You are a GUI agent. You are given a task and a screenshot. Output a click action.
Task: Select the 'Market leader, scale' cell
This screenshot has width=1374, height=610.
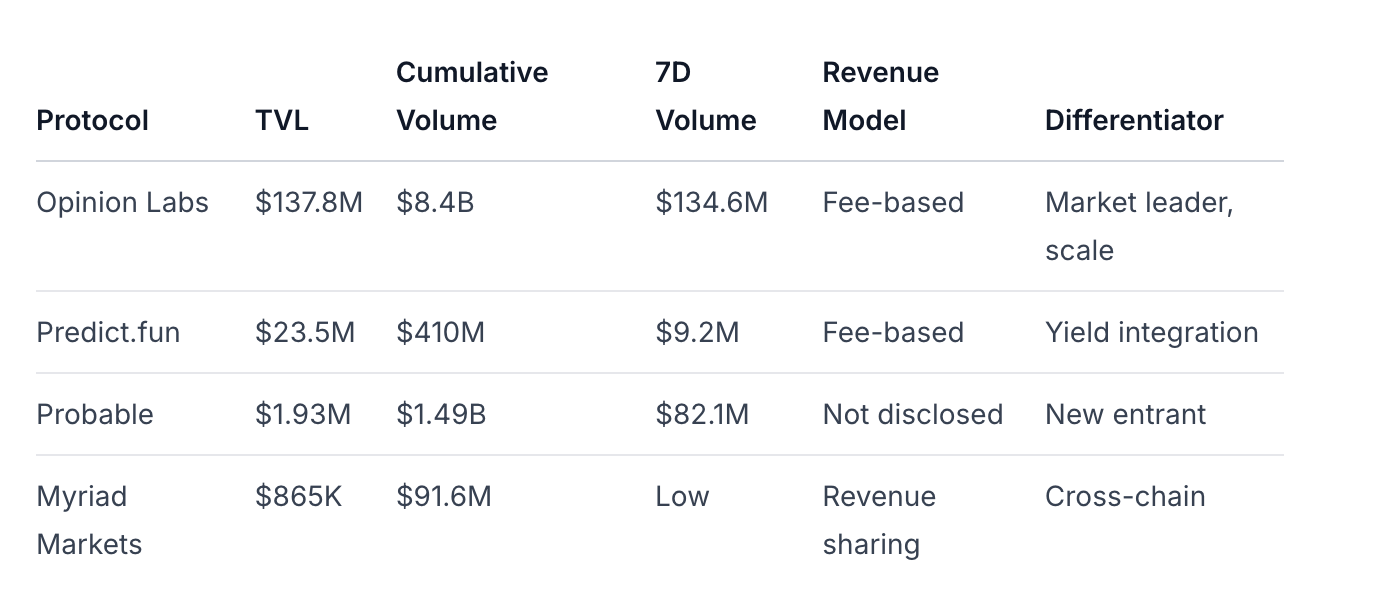pos(1139,227)
